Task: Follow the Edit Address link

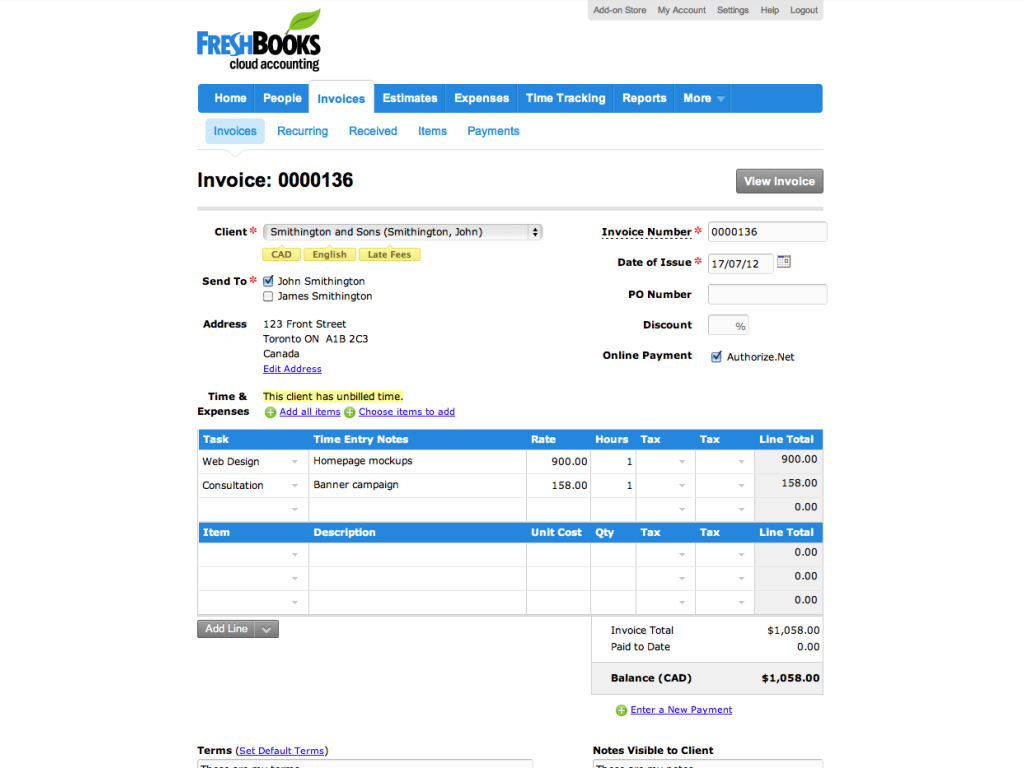Action: (292, 369)
